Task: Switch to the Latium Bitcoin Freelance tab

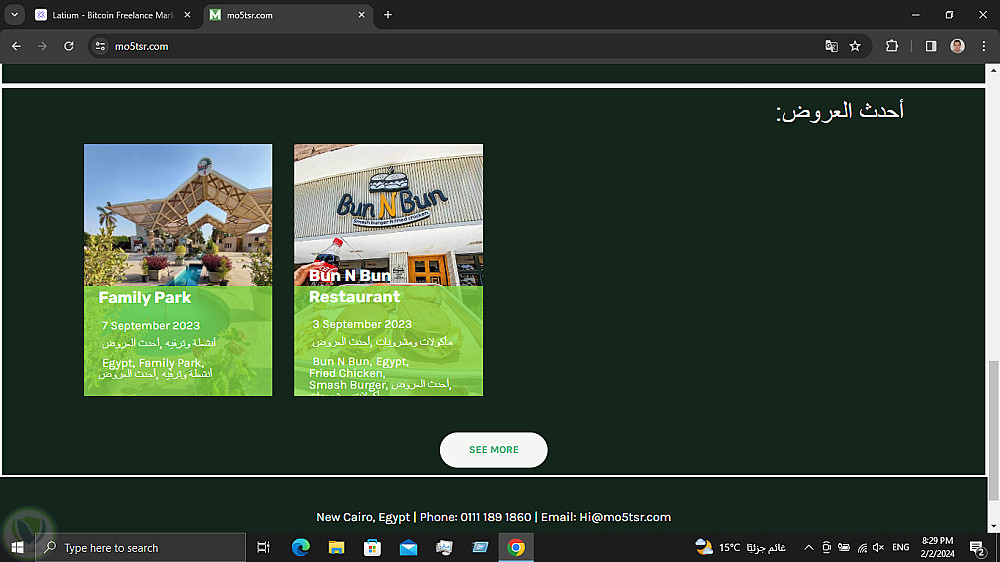Action: 114,15
